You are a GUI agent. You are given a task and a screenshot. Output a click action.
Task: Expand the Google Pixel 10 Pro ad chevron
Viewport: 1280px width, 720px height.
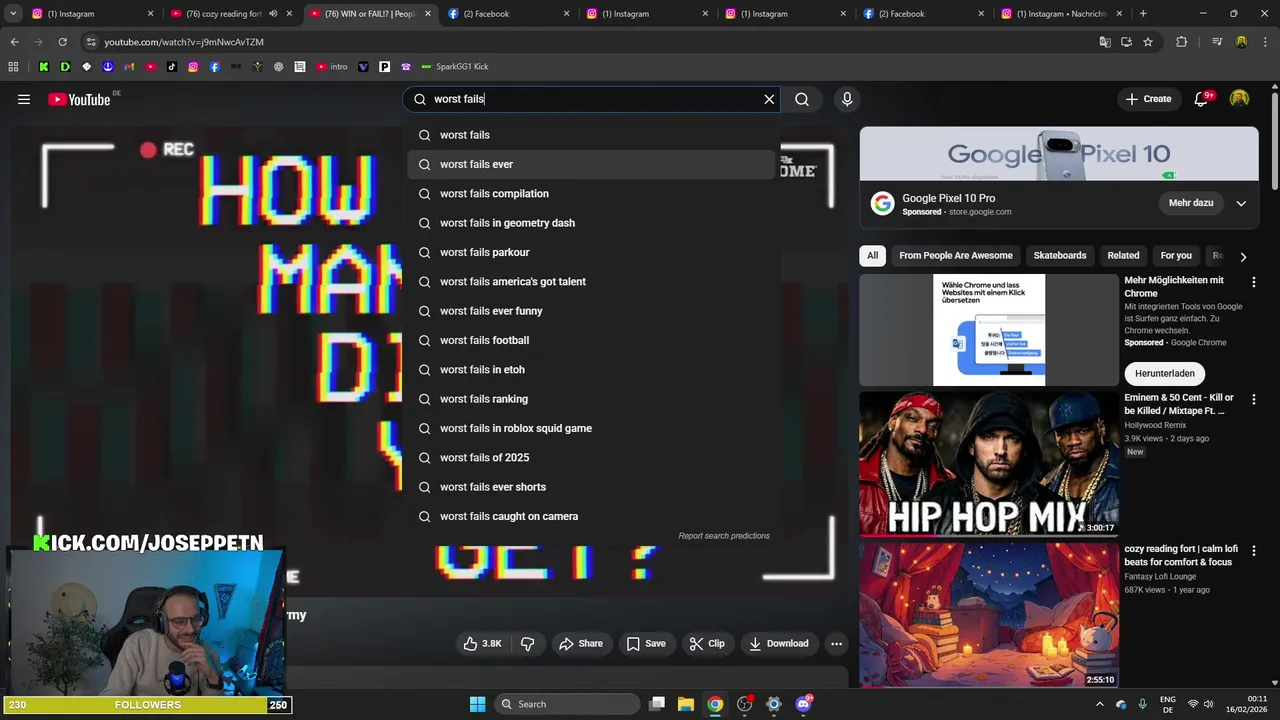coord(1241,203)
